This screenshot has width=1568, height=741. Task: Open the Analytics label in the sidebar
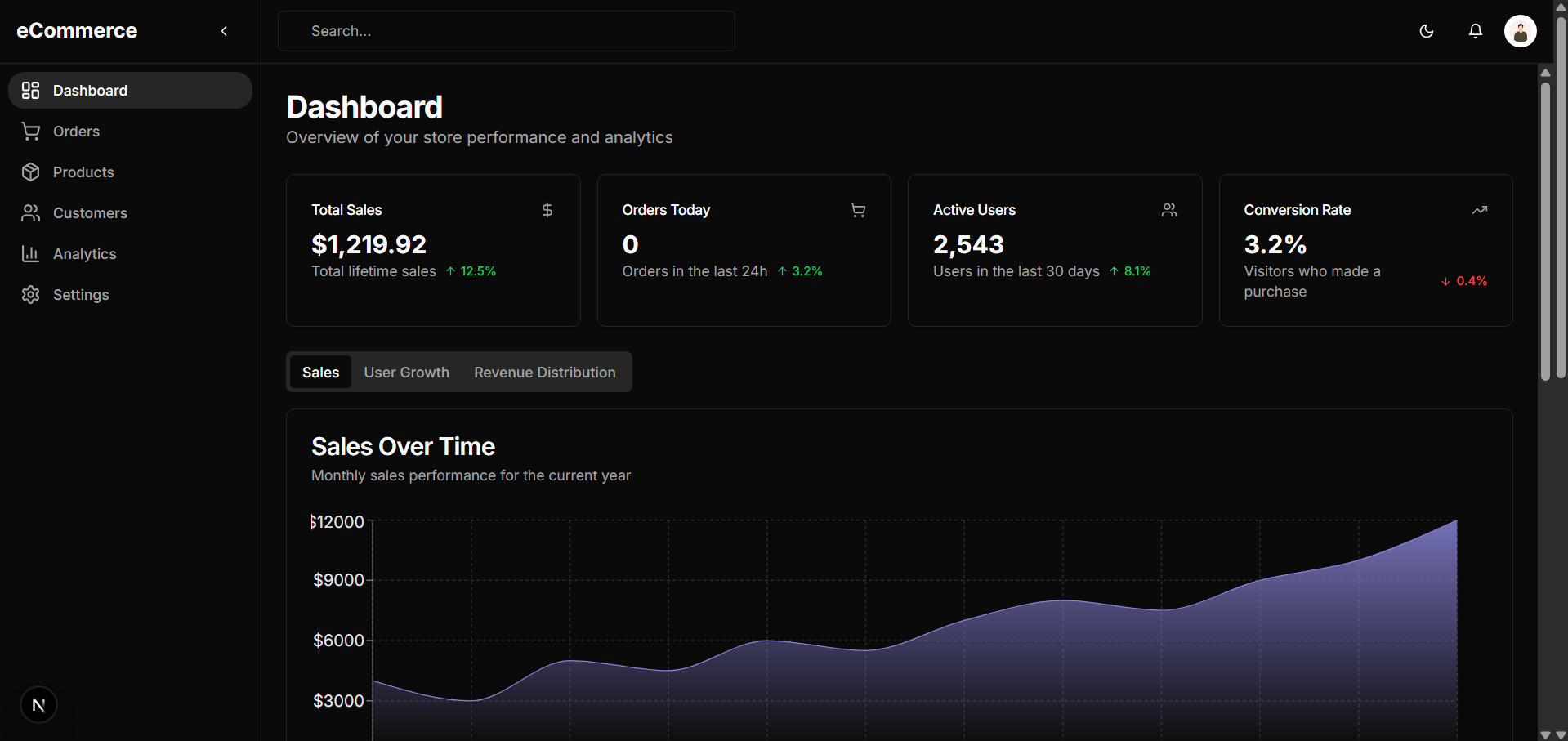[x=84, y=254]
